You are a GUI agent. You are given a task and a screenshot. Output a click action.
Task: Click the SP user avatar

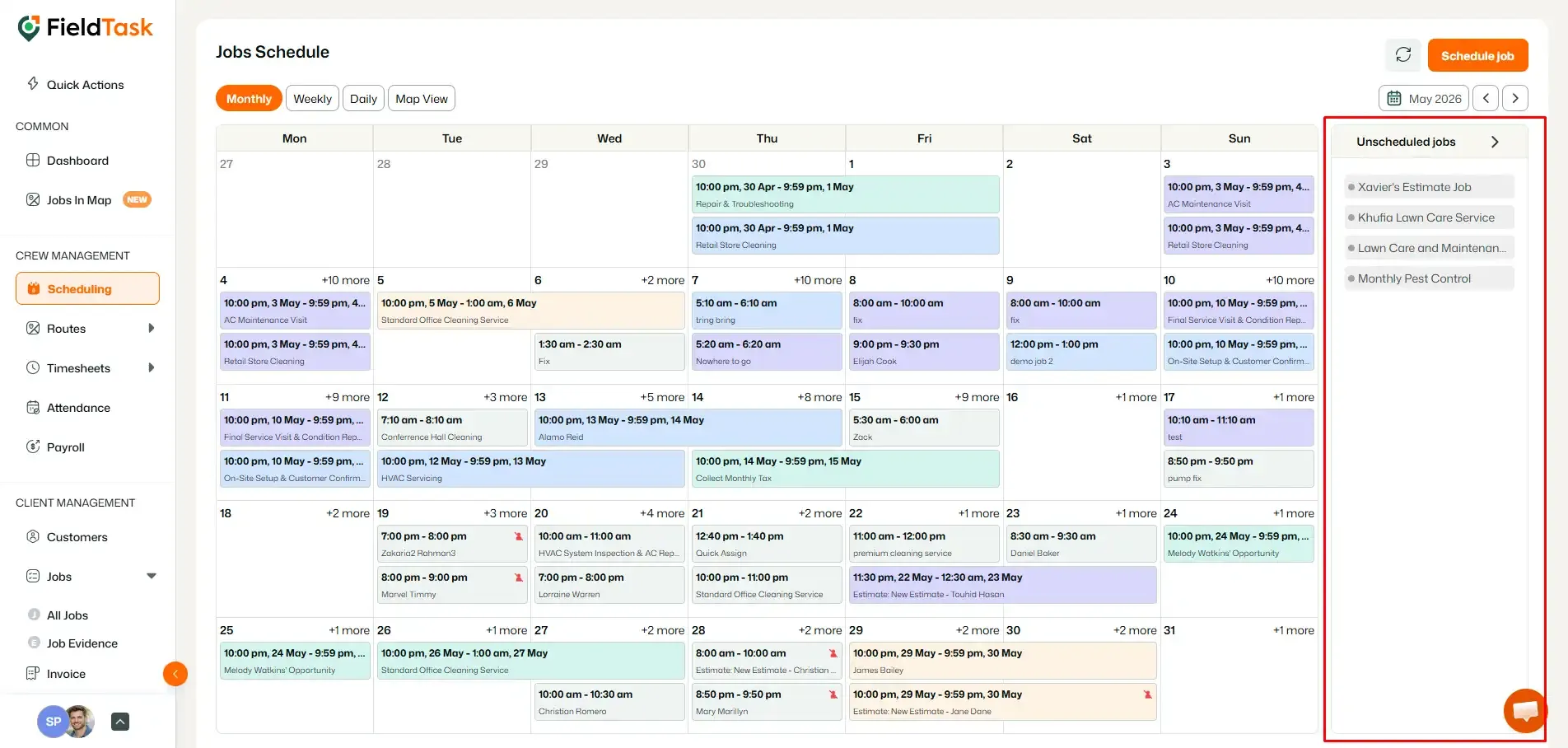point(53,722)
